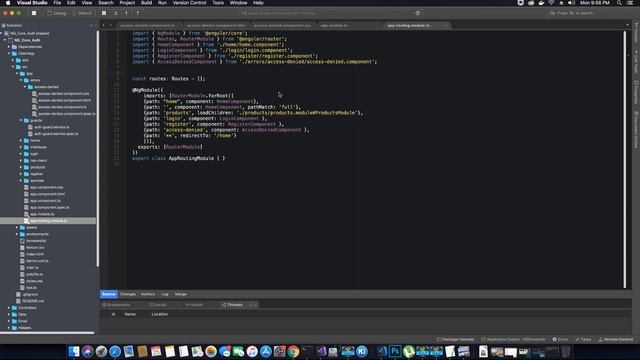
Task: Expand the Controllers folder
Action: 9,308
